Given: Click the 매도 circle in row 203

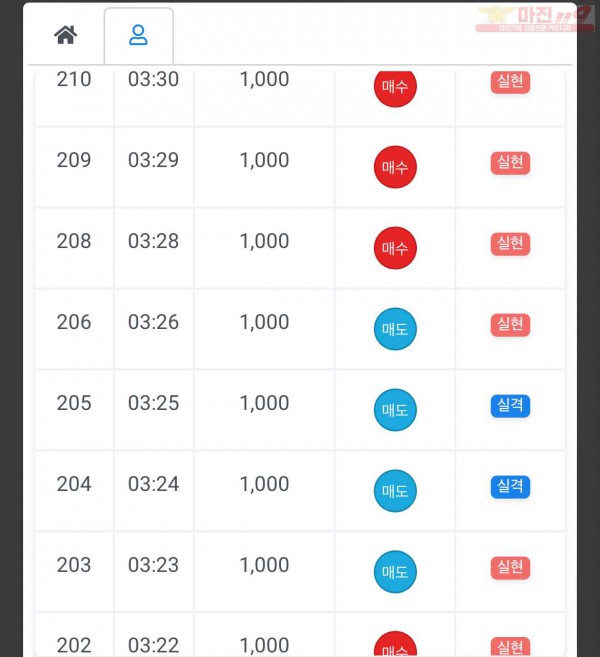Looking at the screenshot, I should pyautogui.click(x=395, y=572).
